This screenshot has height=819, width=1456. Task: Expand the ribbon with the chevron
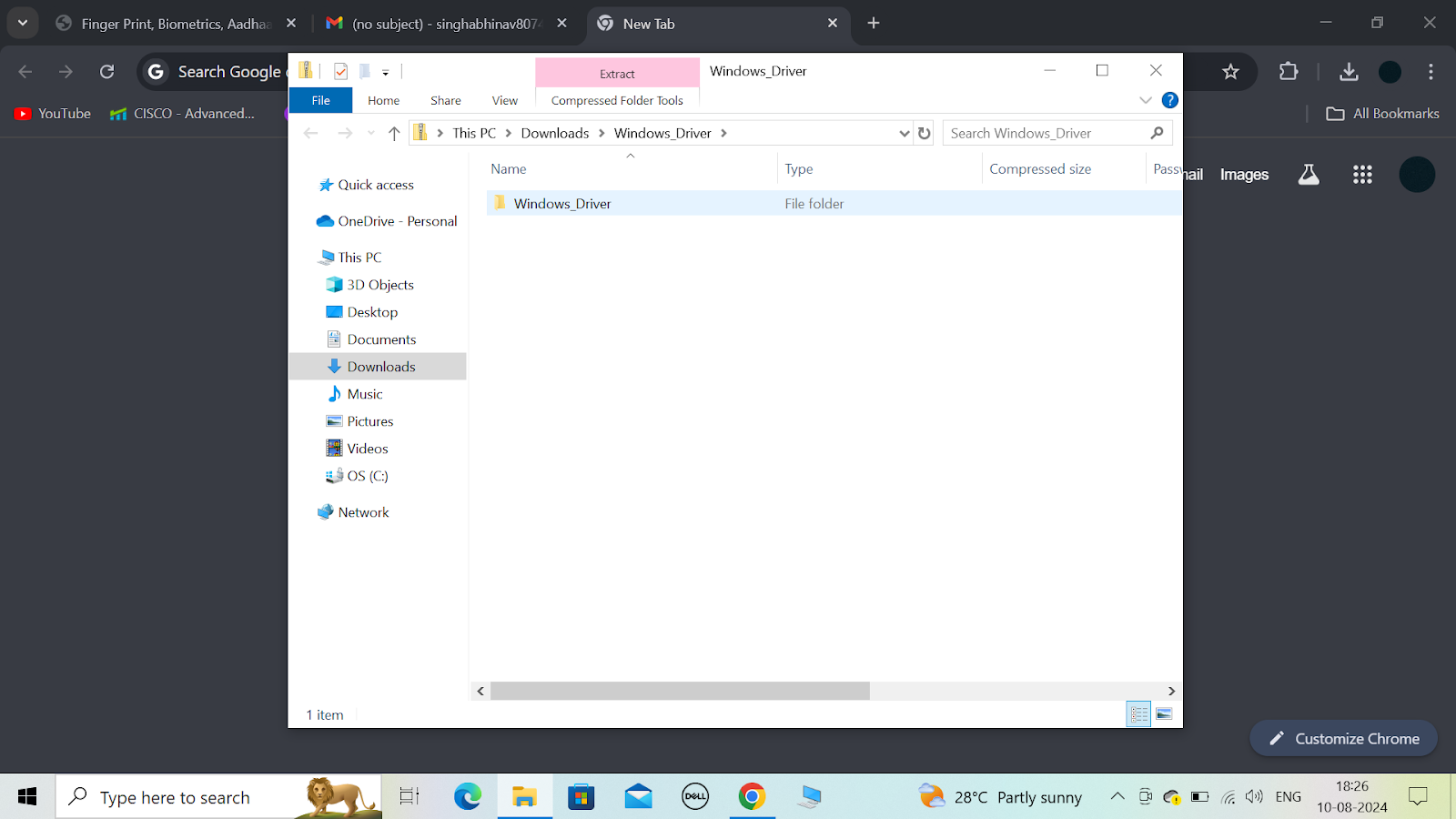(1146, 100)
